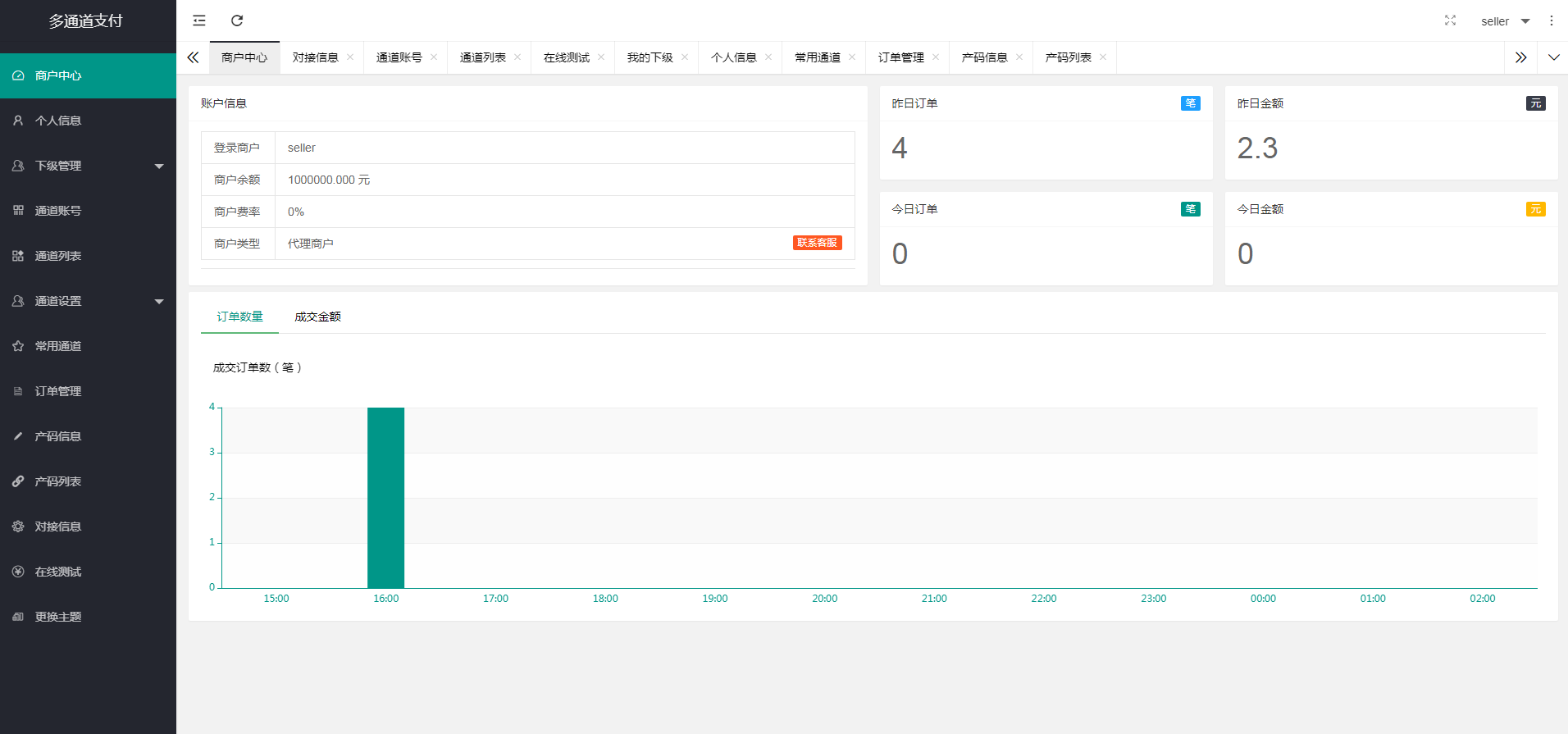Open the tab options dropdown arrow
The height and width of the screenshot is (734, 1568).
[1553, 57]
